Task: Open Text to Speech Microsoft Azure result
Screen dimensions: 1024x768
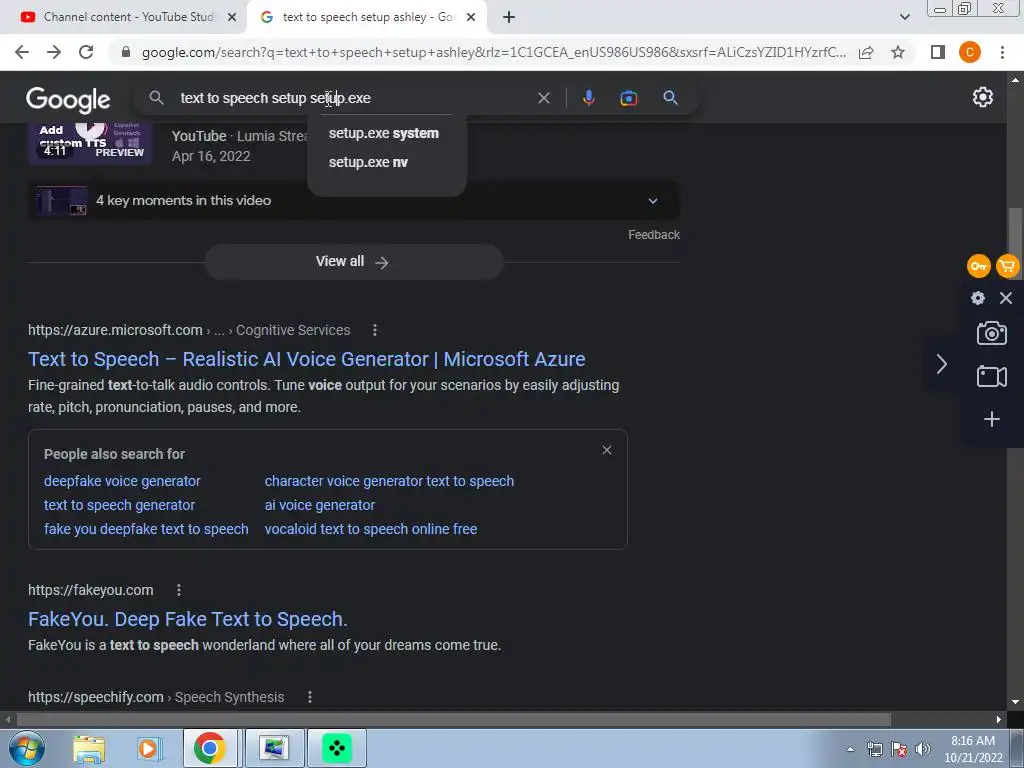Action: [306, 359]
